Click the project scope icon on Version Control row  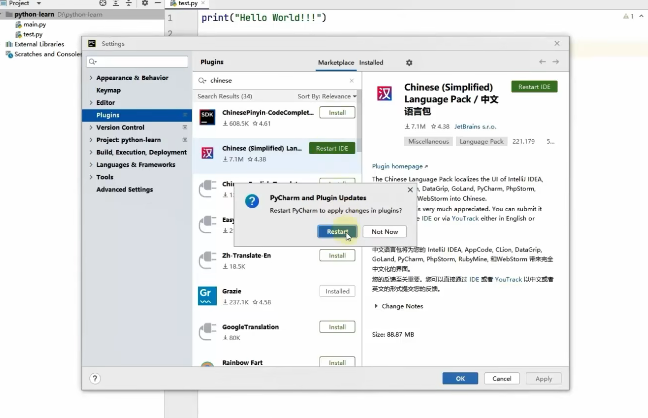point(185,127)
